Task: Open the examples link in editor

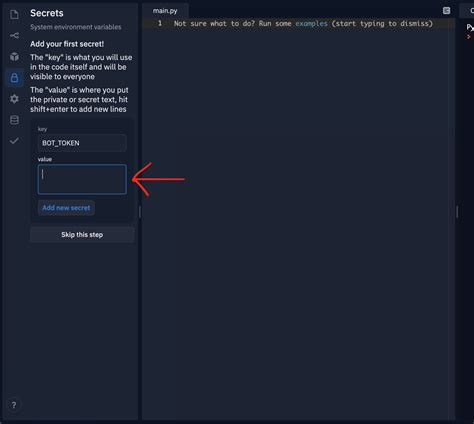Action: pos(311,24)
